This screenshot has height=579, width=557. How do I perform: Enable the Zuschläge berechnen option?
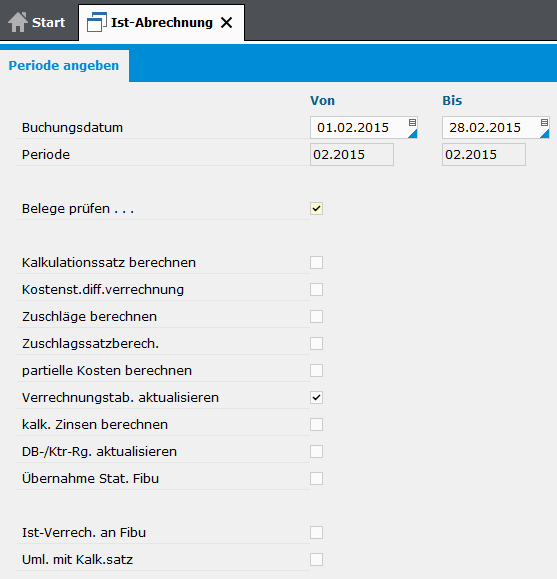click(x=317, y=316)
